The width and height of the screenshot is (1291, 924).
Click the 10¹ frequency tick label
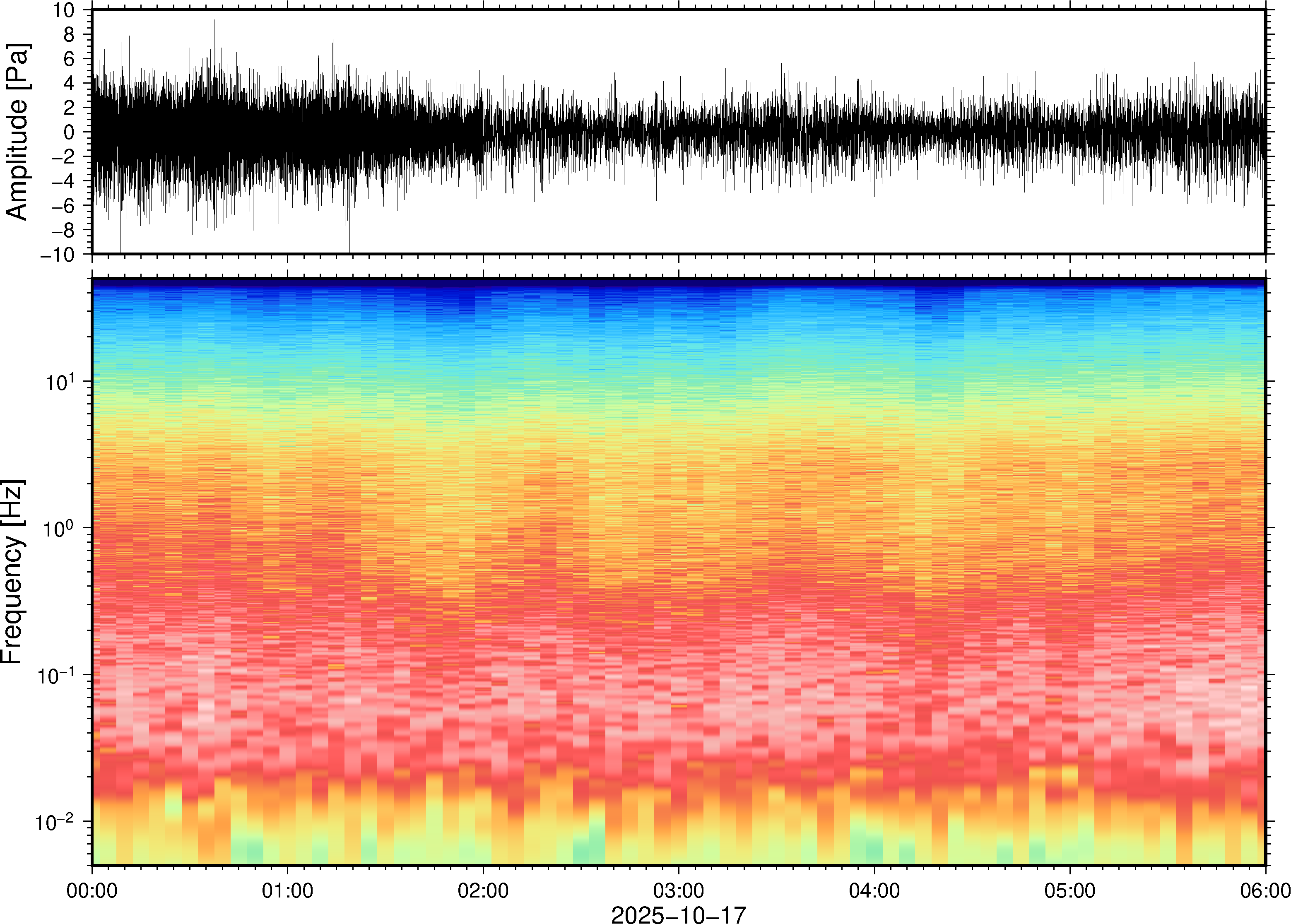pyautogui.click(x=59, y=381)
